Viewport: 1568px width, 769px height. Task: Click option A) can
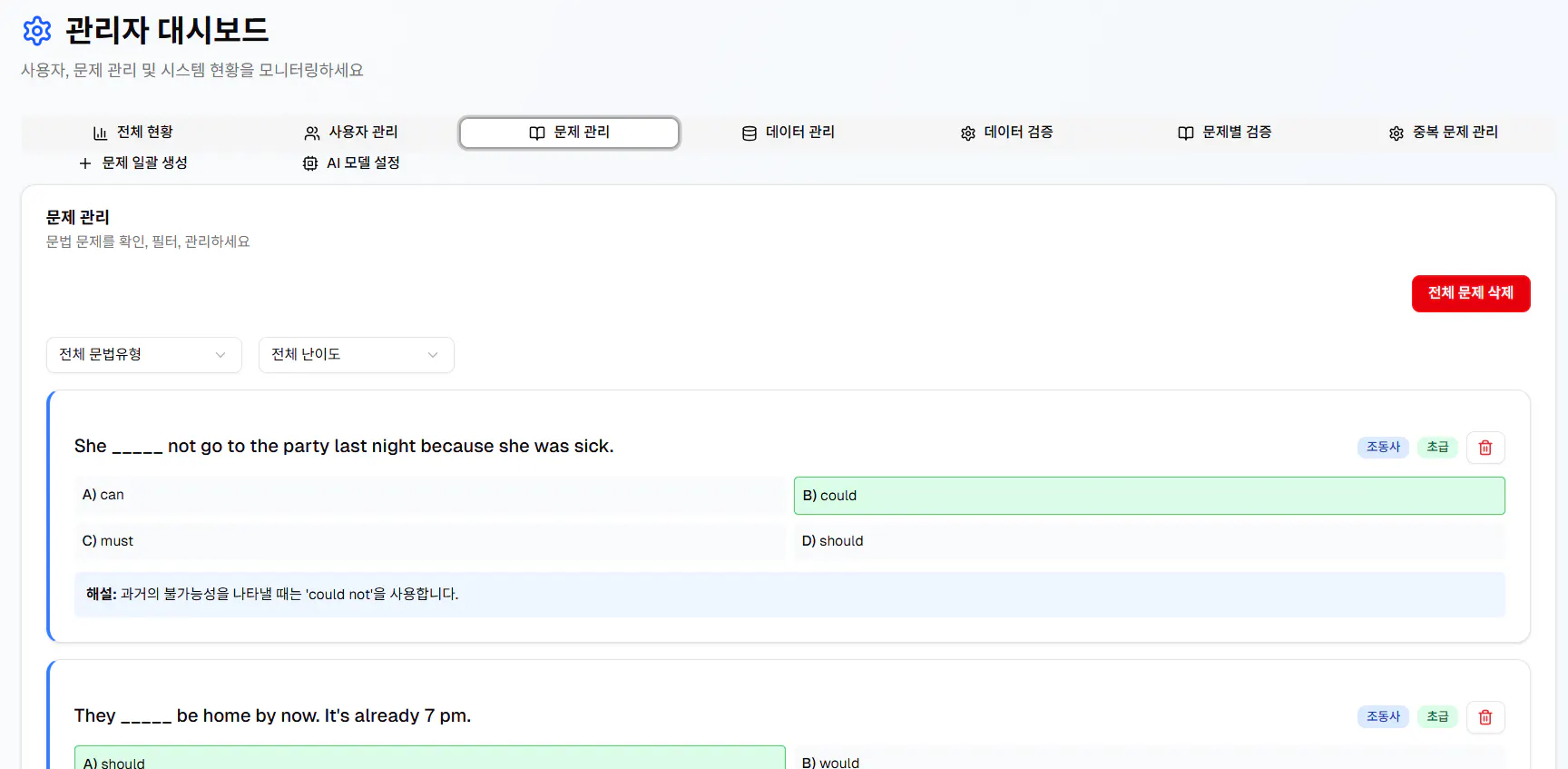430,495
